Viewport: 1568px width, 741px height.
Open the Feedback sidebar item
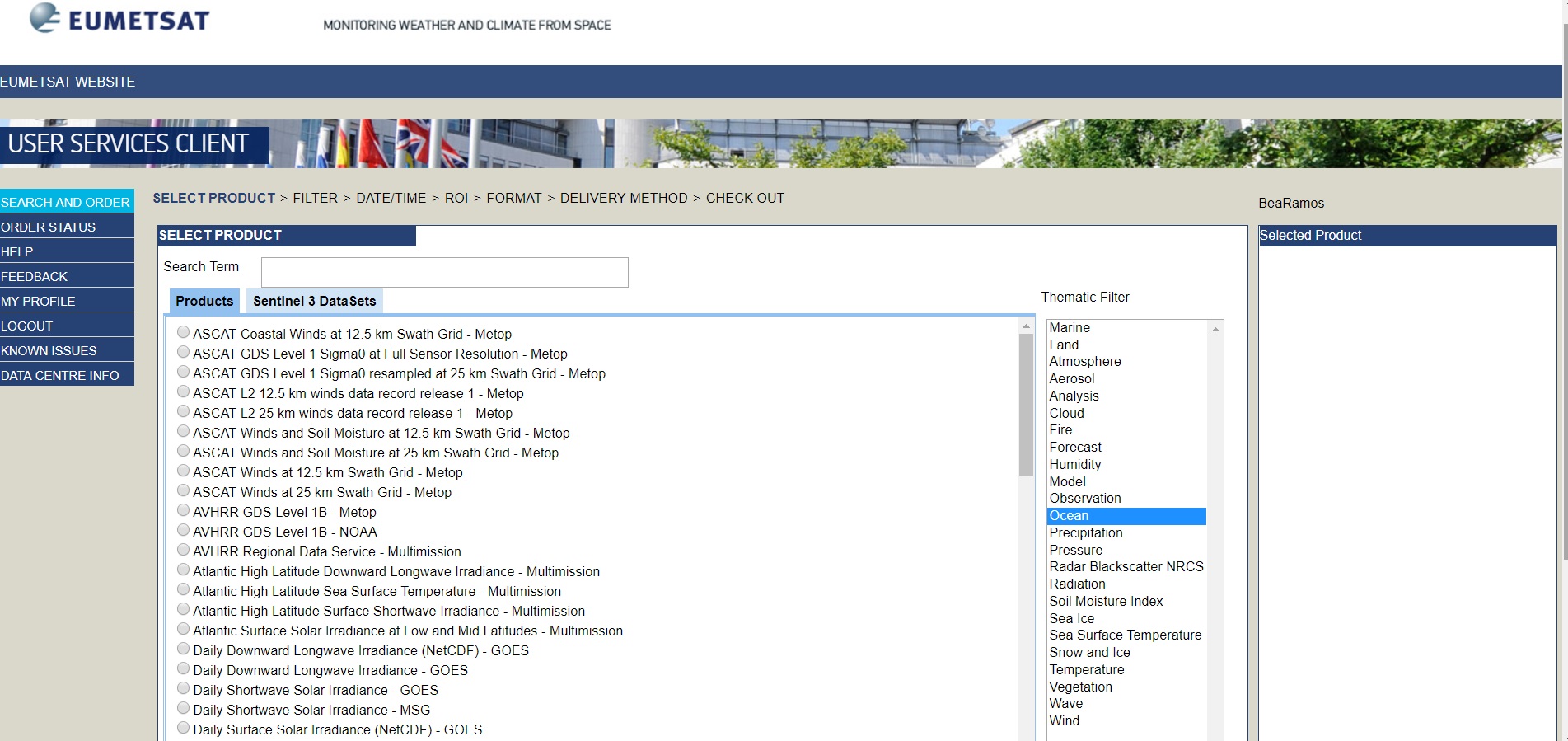point(67,276)
